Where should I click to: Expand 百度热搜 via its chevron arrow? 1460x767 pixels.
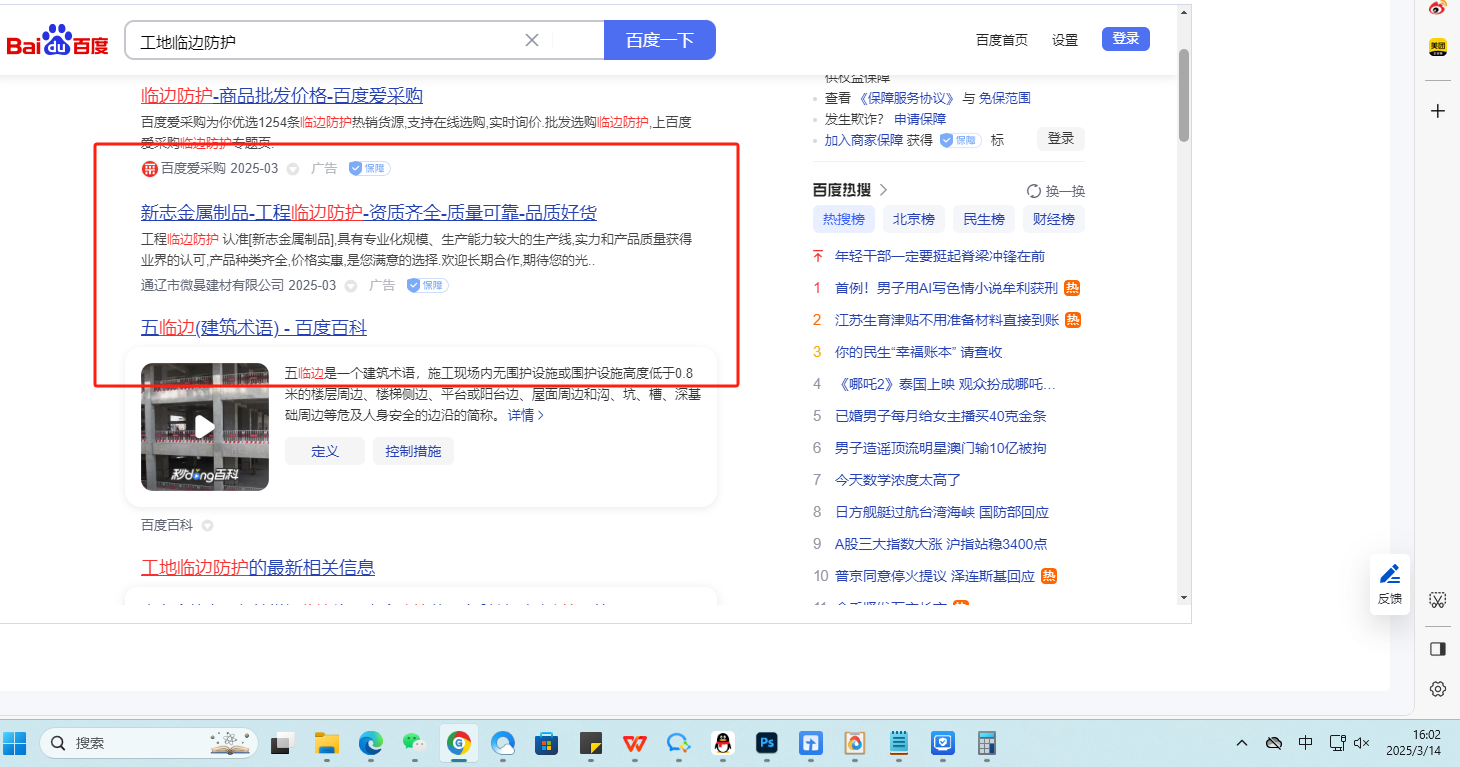883,190
